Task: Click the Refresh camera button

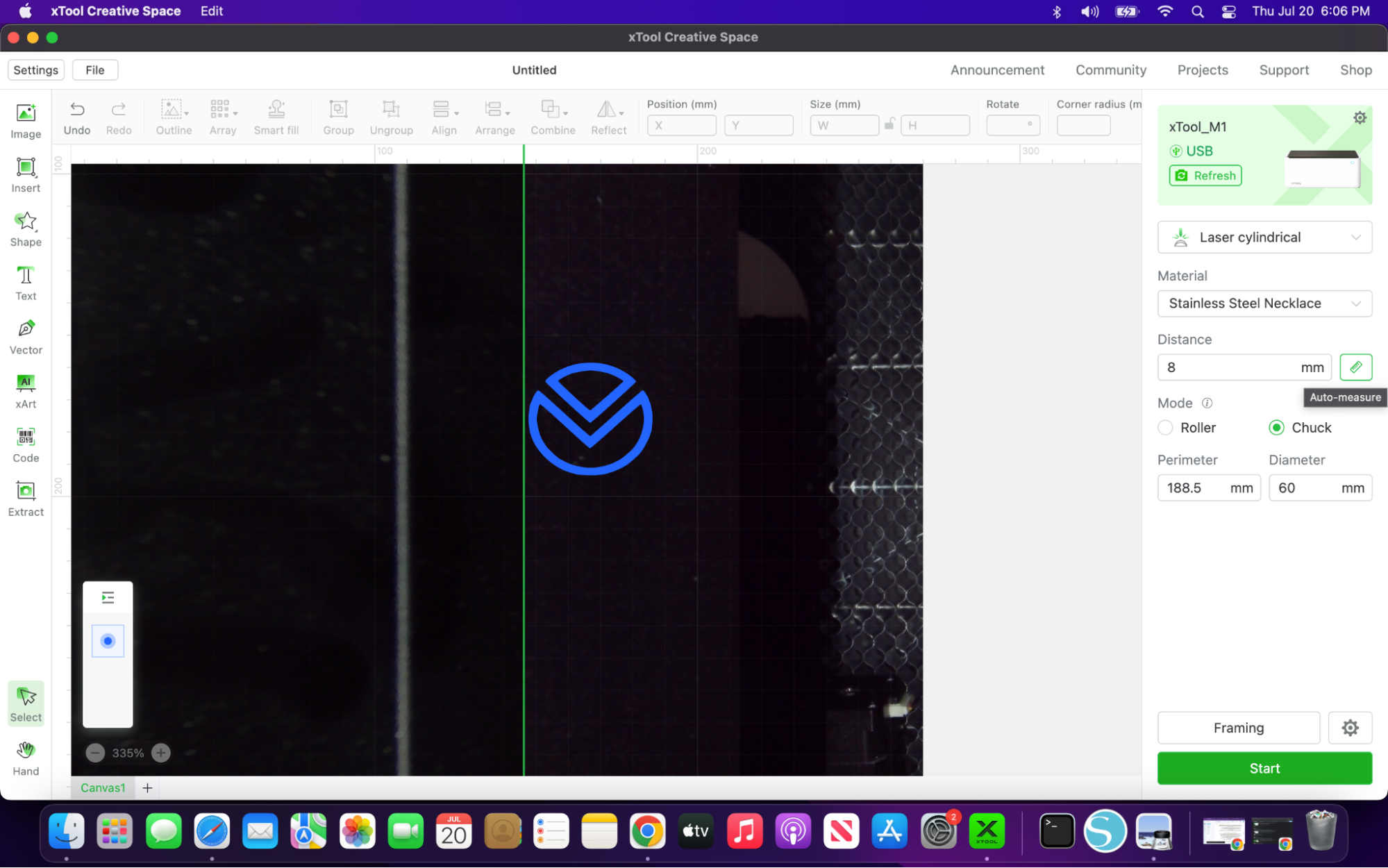Action: coord(1205,176)
